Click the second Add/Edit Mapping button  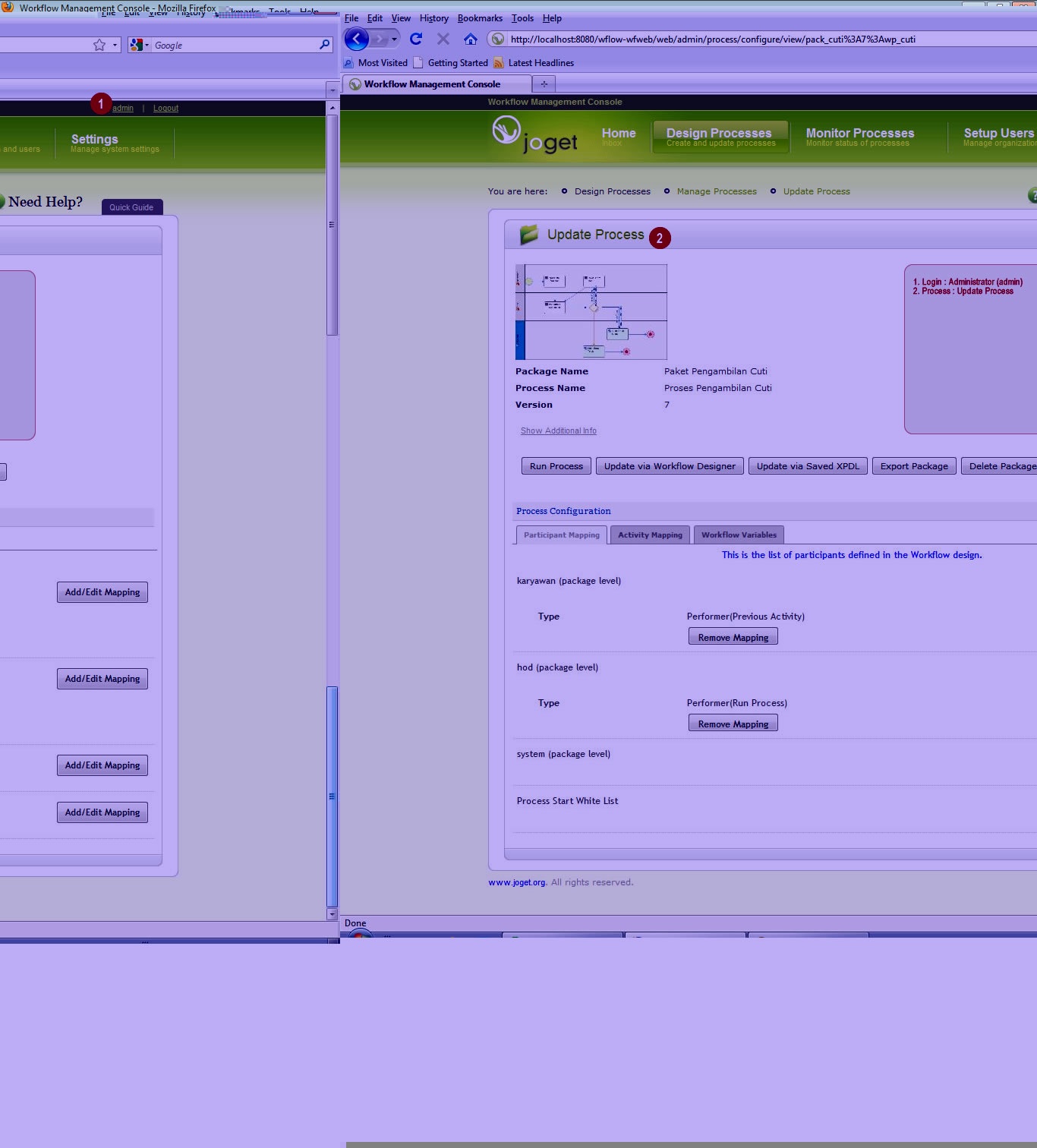click(102, 679)
